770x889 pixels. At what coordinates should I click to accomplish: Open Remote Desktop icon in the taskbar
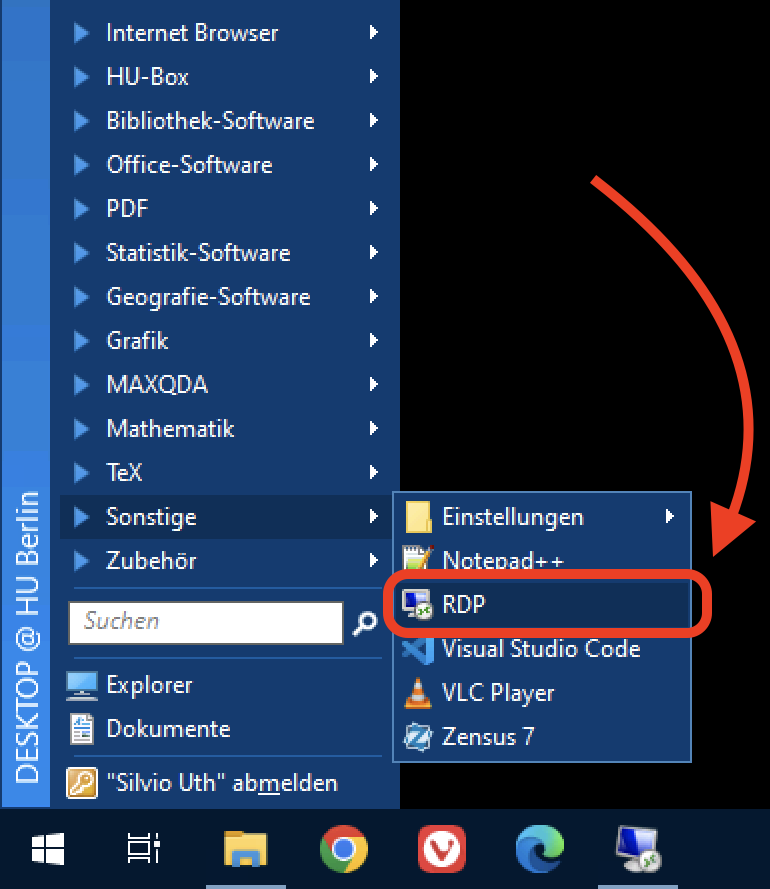pos(638,849)
